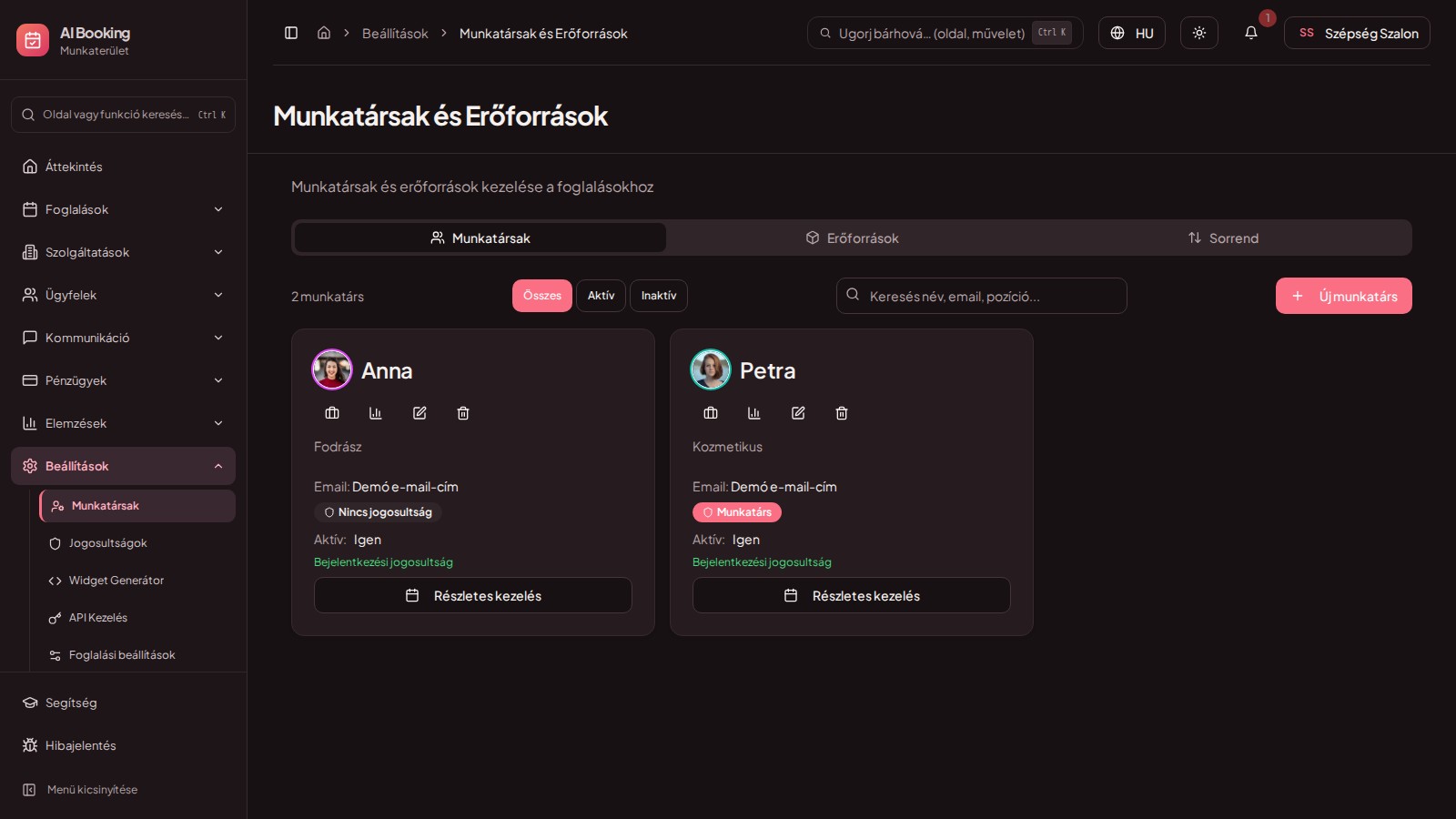Screen dimensions: 1456x819
Task: Click Anna's Bejelentkezési jogosultság link
Action: pos(383,562)
